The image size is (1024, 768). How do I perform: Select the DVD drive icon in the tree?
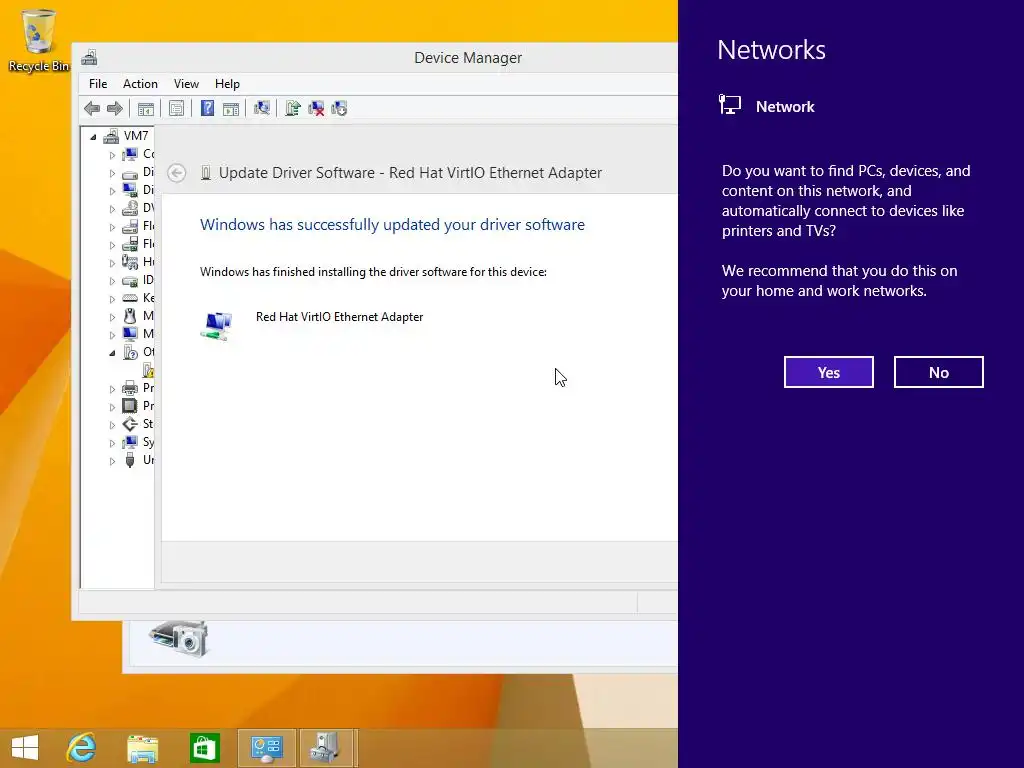pos(130,208)
